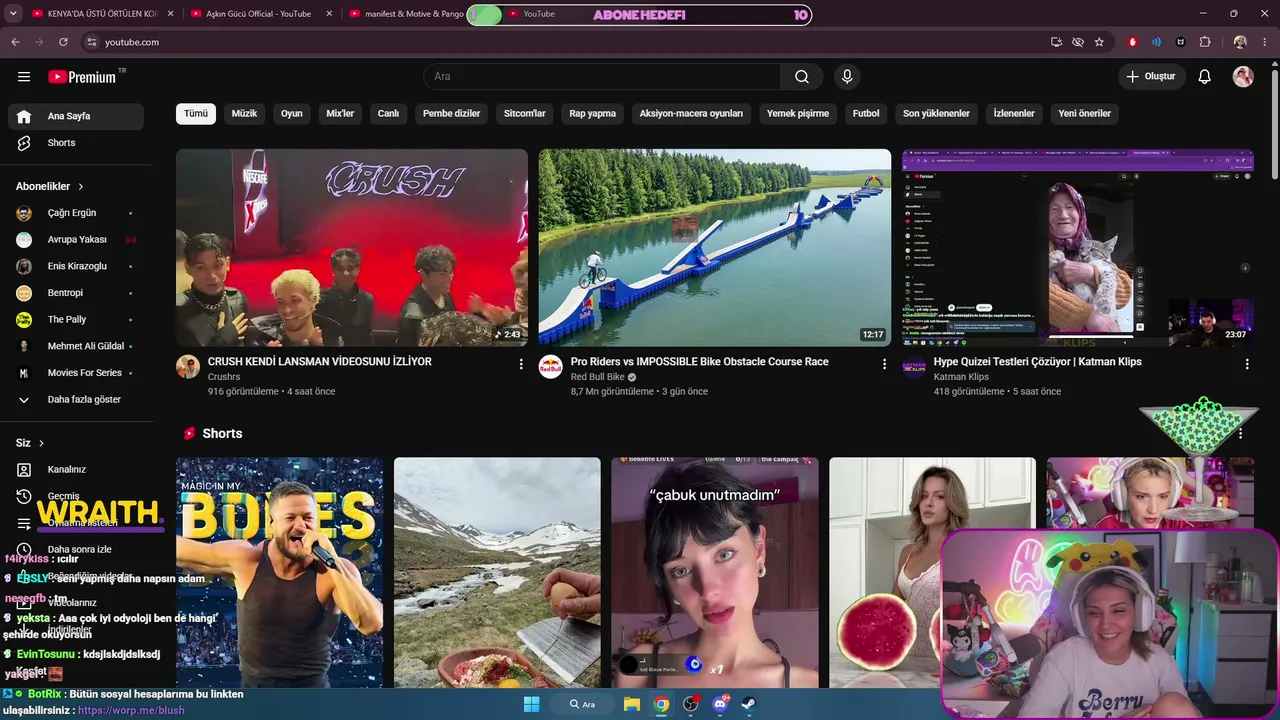Go to Ana Sayfa in sidebar

click(76, 116)
